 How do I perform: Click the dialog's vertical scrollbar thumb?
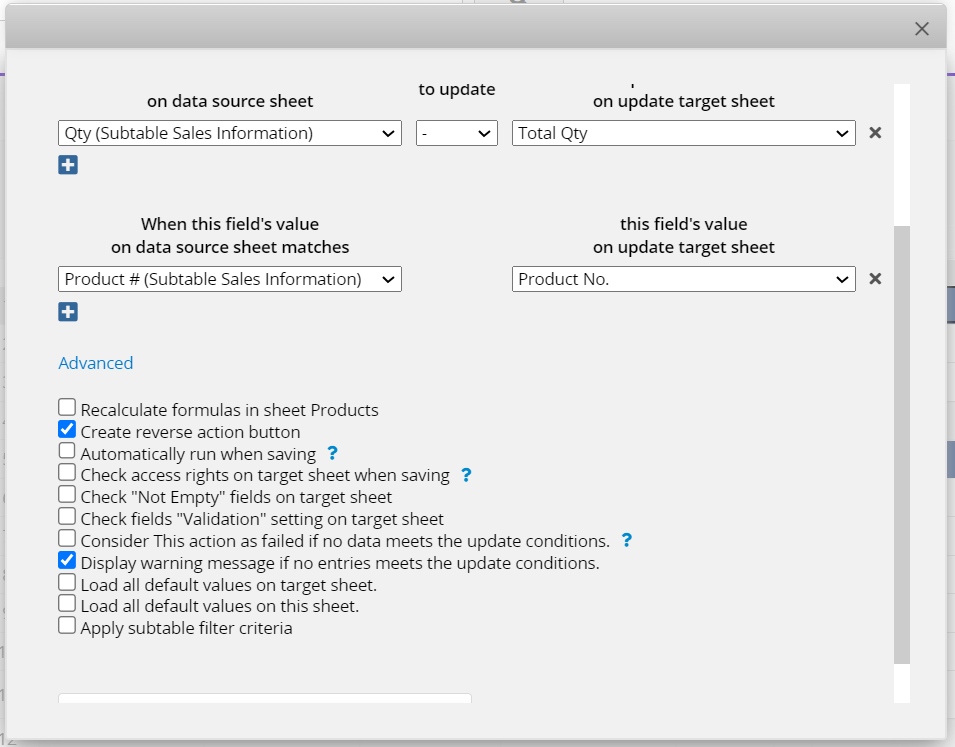coord(902,445)
